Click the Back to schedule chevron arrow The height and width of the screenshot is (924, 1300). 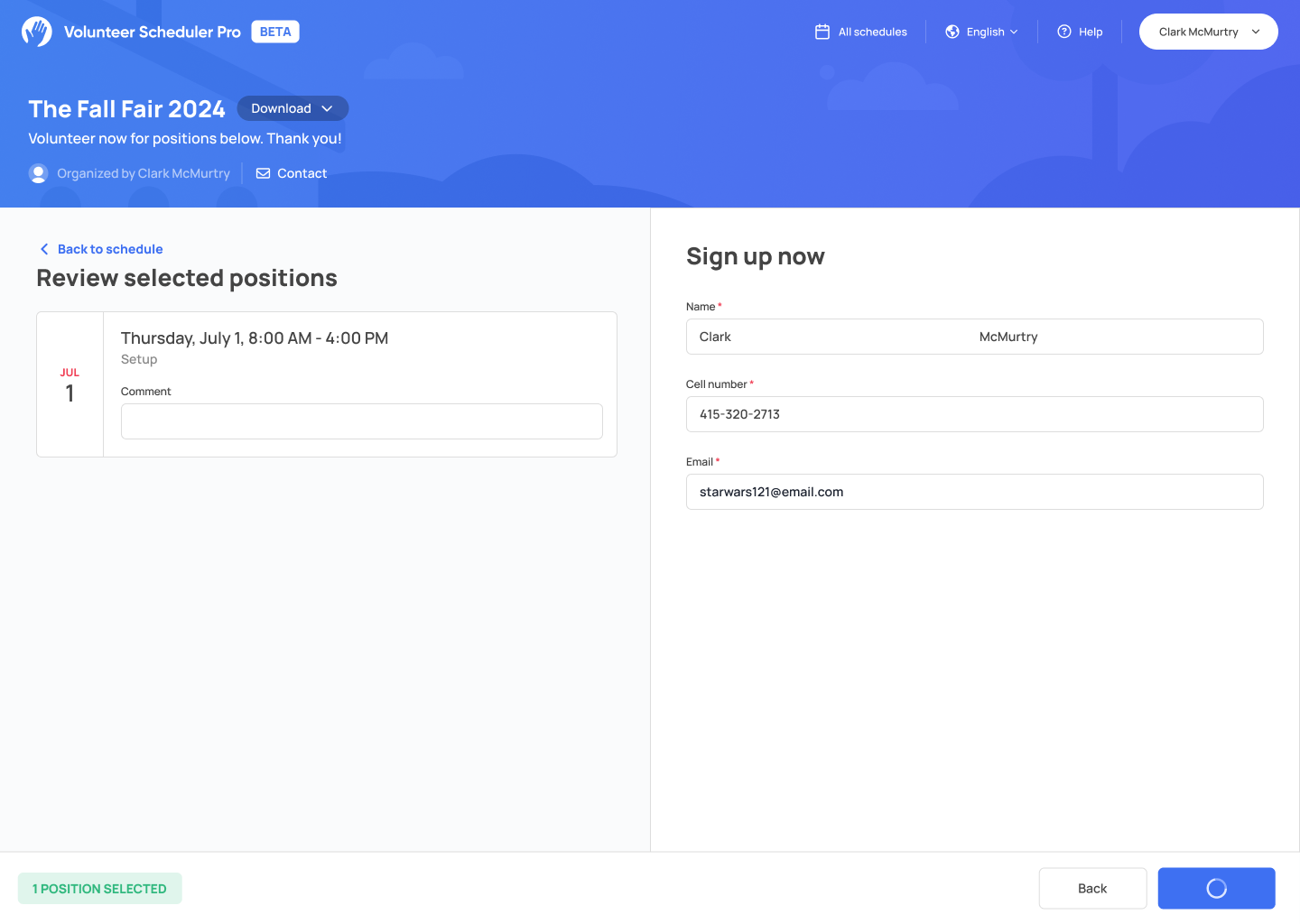(x=44, y=249)
